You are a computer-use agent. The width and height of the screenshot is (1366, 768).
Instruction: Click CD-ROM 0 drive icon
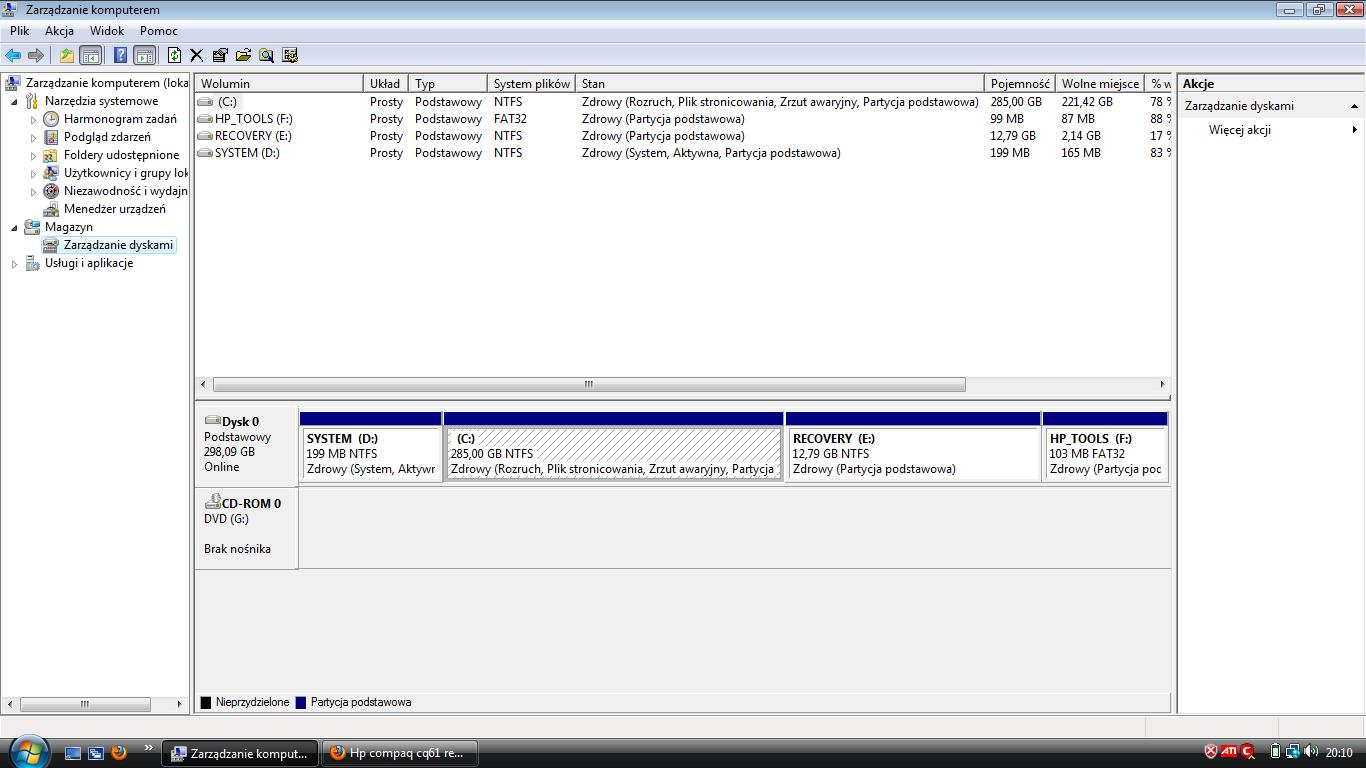(212, 503)
